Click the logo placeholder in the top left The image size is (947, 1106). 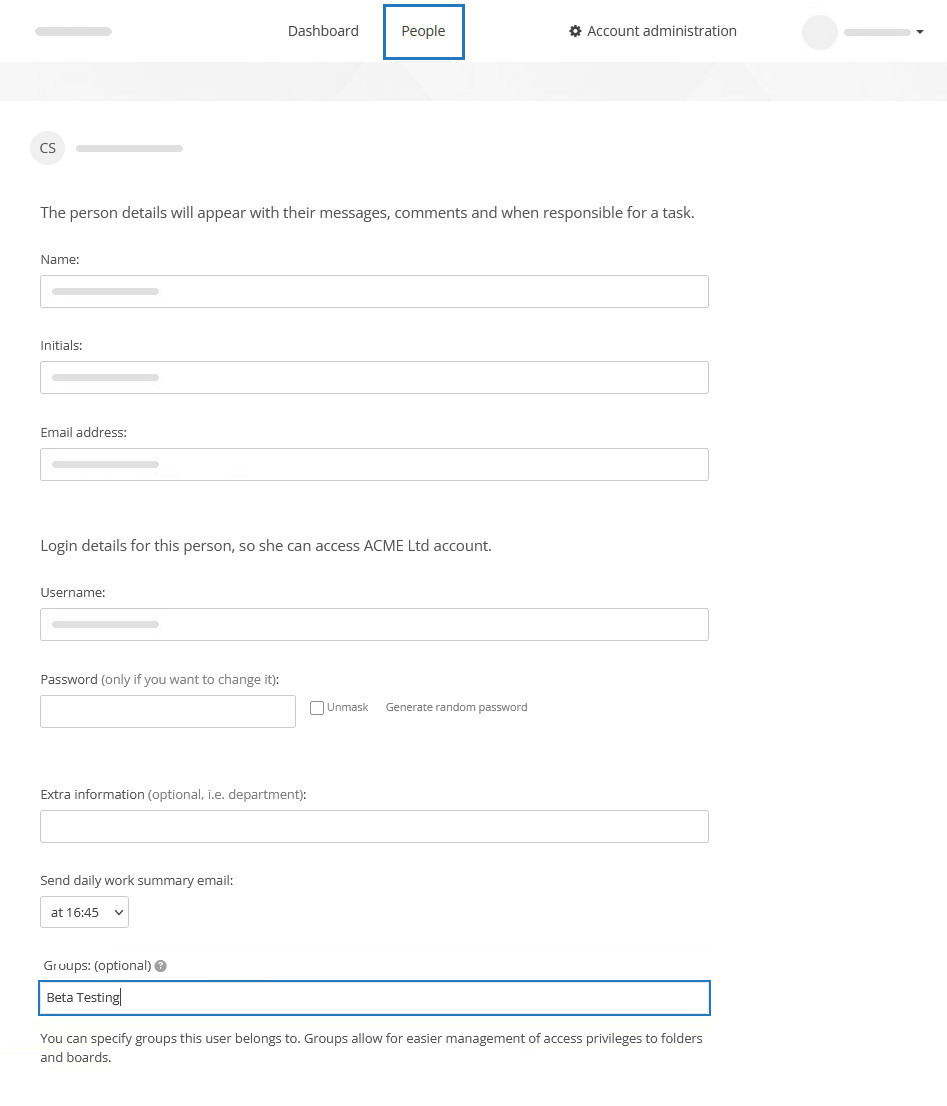(73, 31)
